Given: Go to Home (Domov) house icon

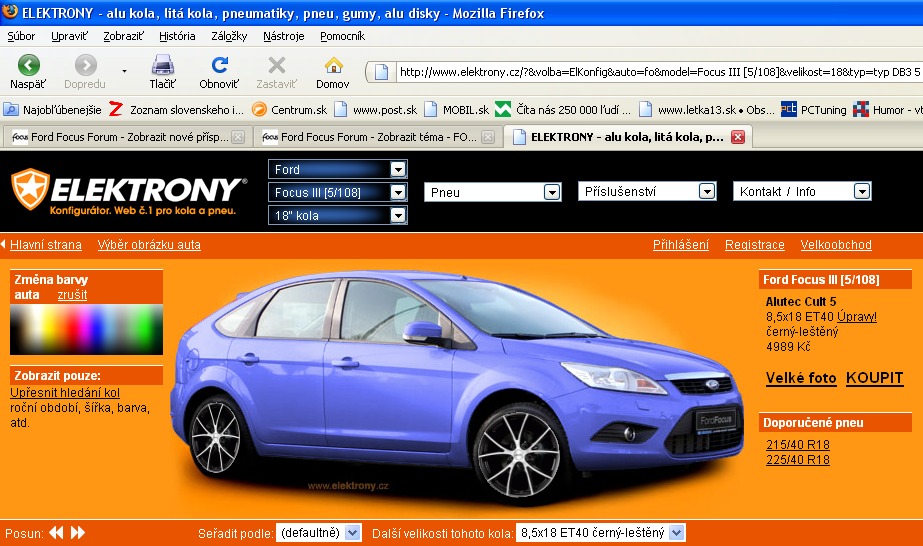Looking at the screenshot, I should pos(333,66).
